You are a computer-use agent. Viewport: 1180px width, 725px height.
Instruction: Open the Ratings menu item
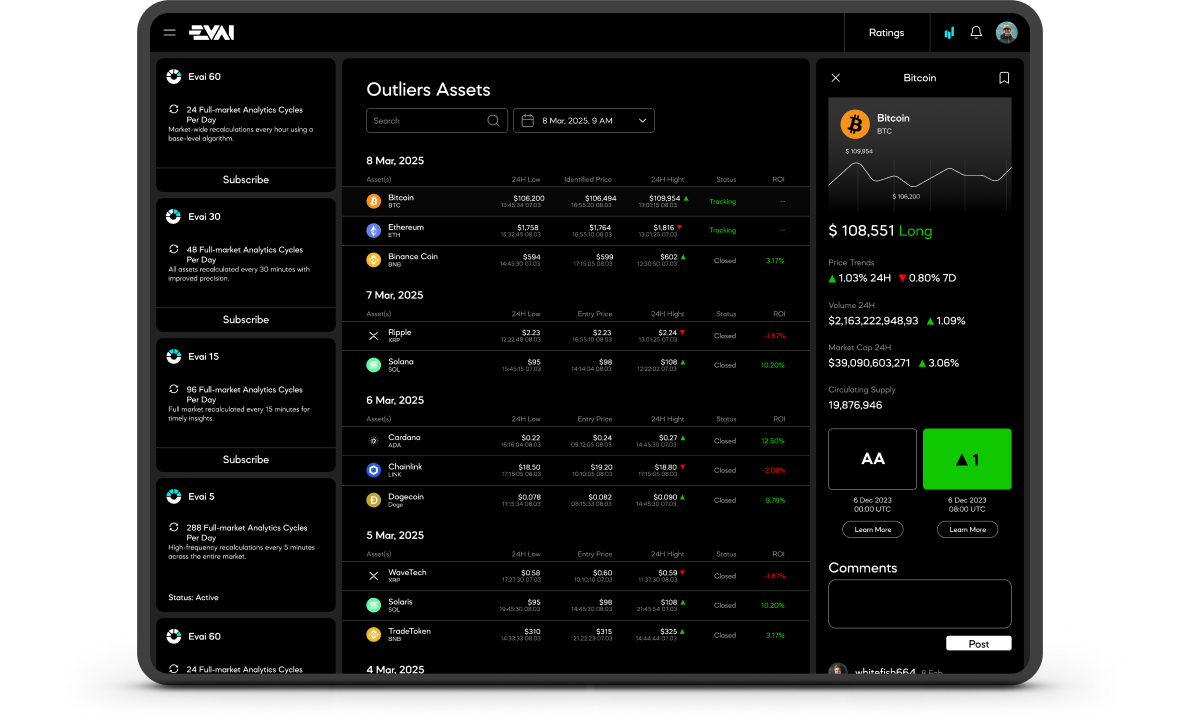pyautogui.click(x=886, y=32)
